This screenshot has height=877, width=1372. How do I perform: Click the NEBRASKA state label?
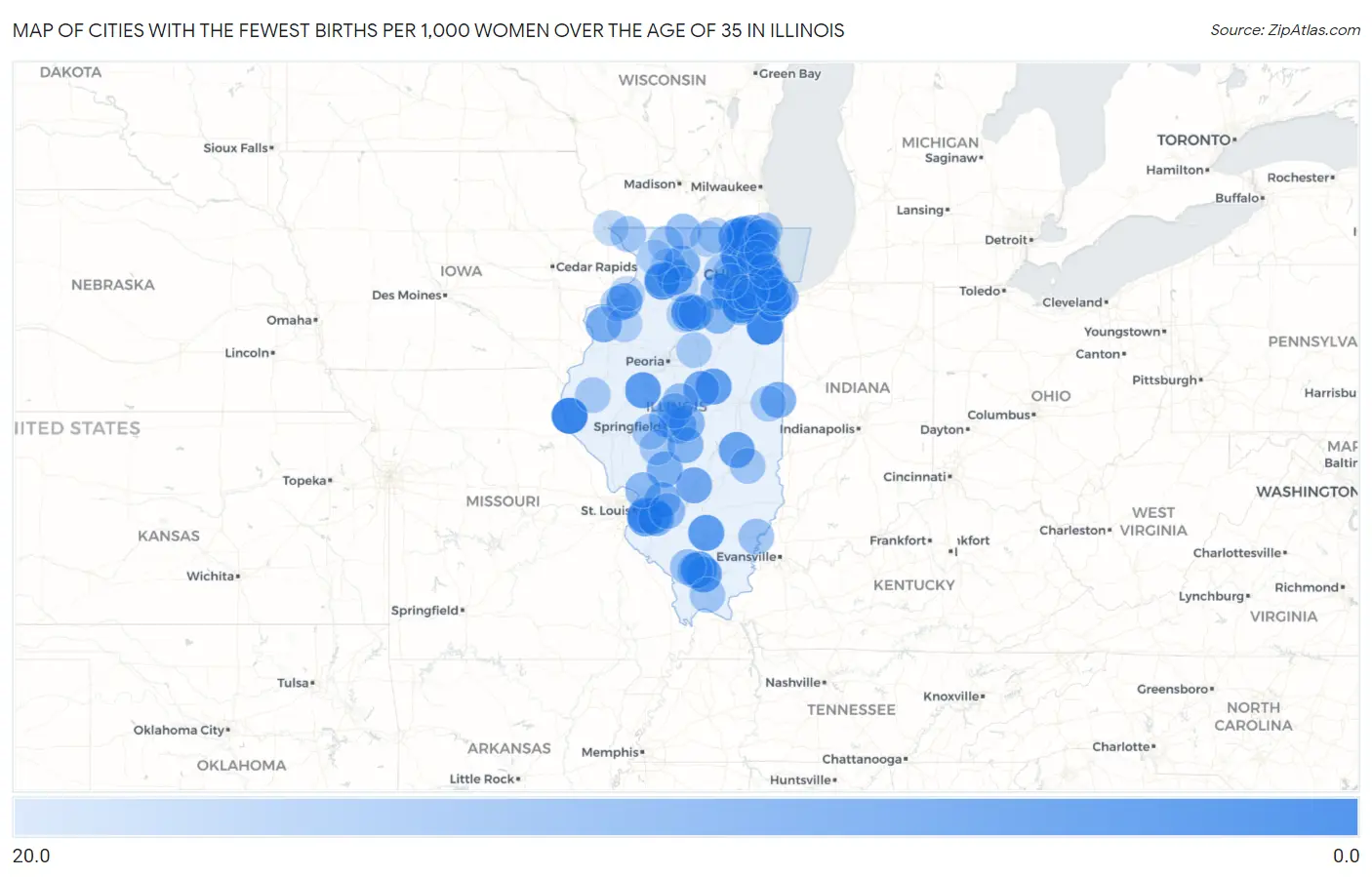click(x=113, y=284)
